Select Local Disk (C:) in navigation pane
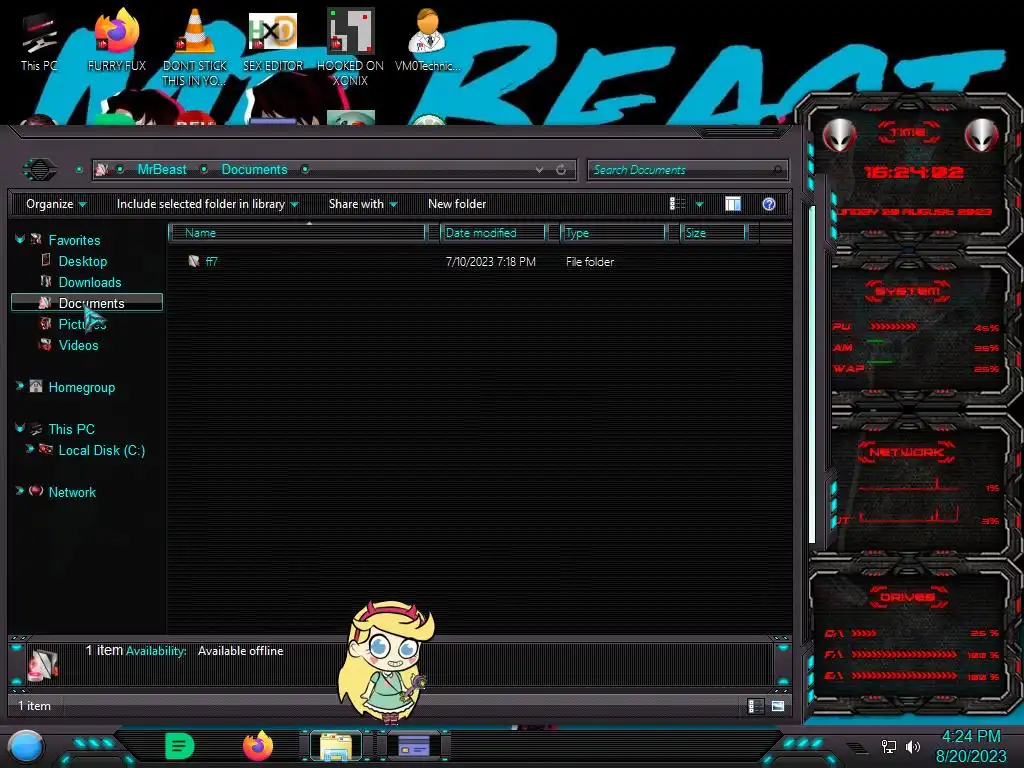The height and width of the screenshot is (768, 1024). (101, 450)
